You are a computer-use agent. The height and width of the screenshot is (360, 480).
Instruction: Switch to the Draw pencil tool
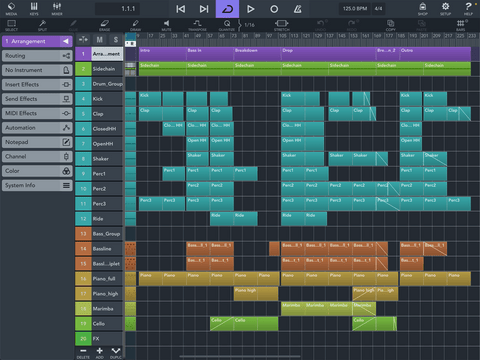[135, 25]
